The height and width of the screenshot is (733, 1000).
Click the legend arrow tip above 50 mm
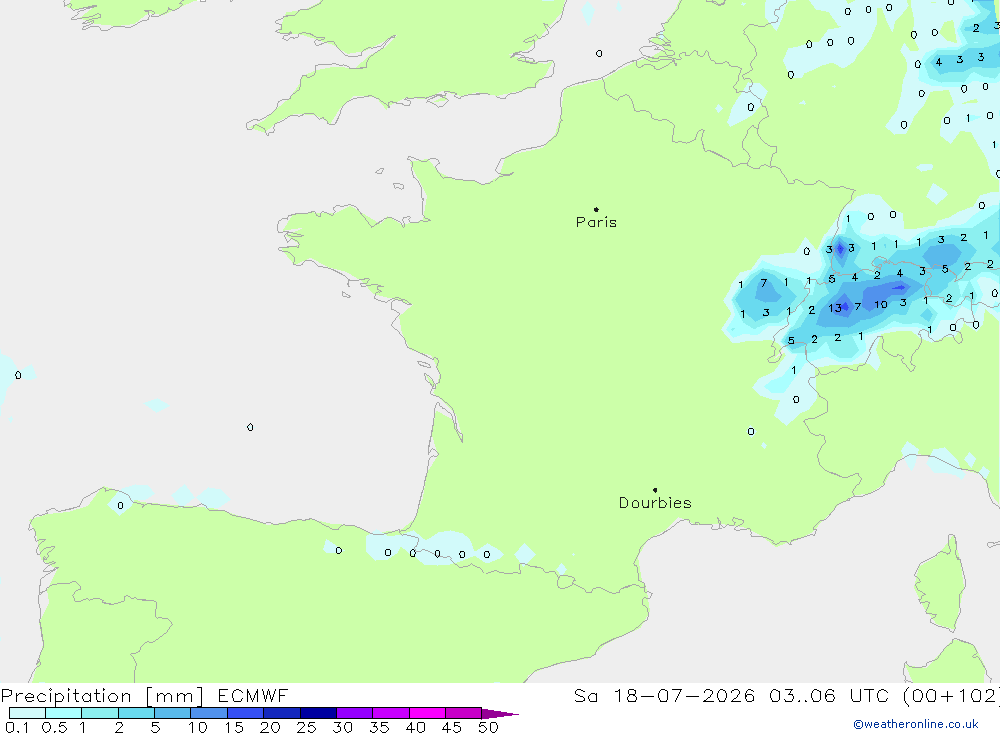500,714
